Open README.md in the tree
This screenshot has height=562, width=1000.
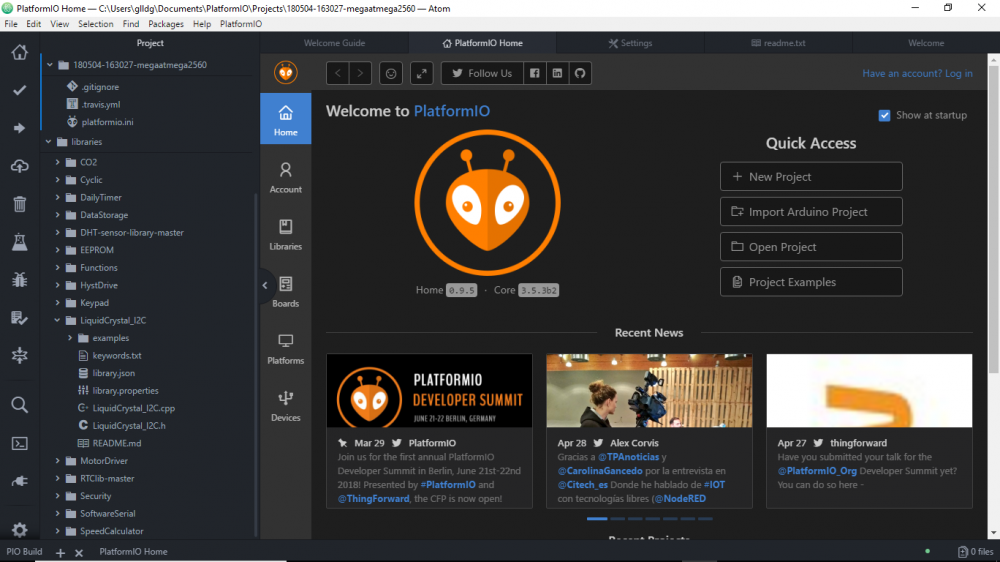click(x=117, y=443)
